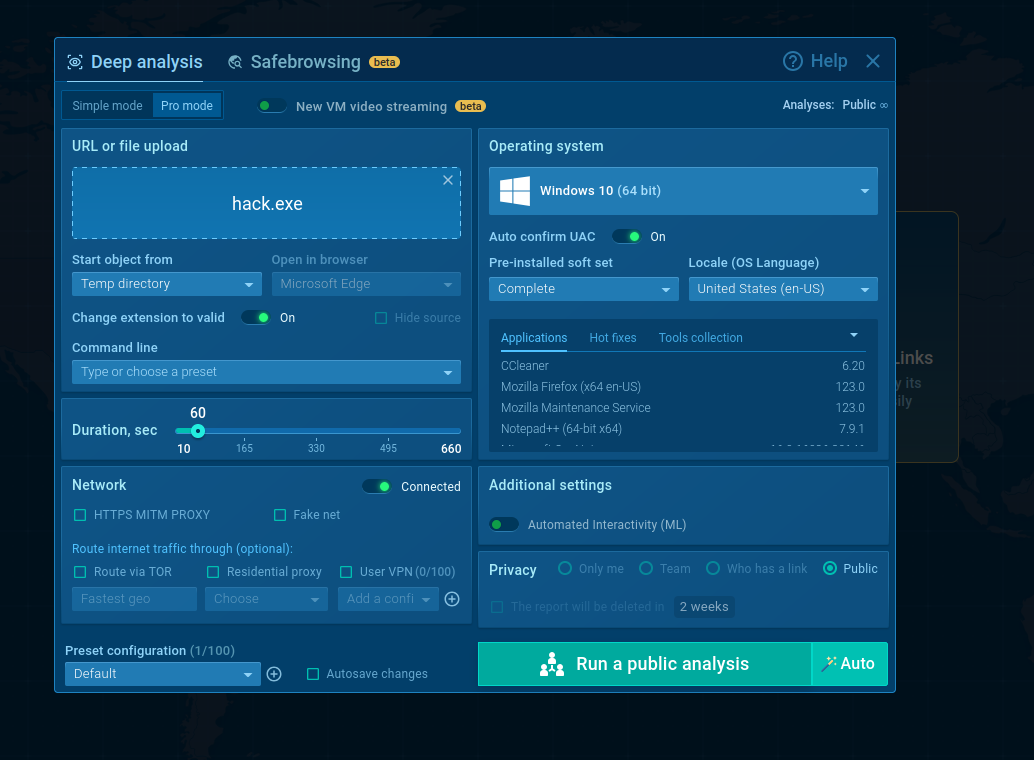Viewport: 1034px width, 760px height.
Task: Click the Safebrowsing tab icon
Action: pos(235,62)
